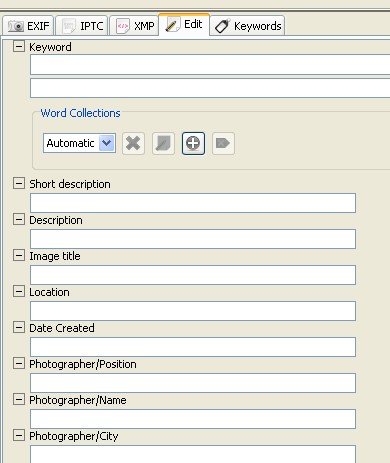Collapse the Description section
Image resolution: width=390 pixels, height=463 pixels.
(x=19, y=219)
